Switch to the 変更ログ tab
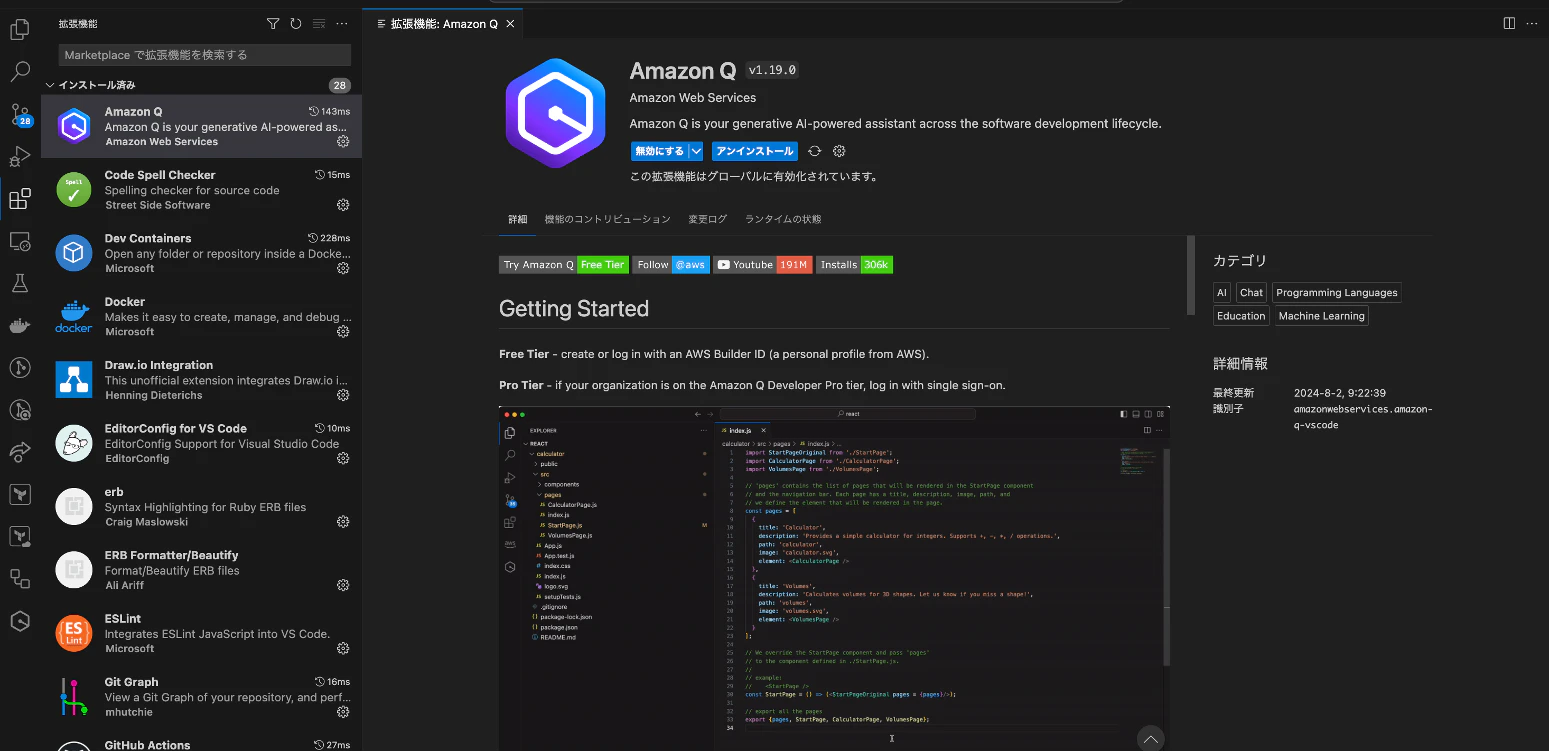1550x752 pixels. pos(707,219)
